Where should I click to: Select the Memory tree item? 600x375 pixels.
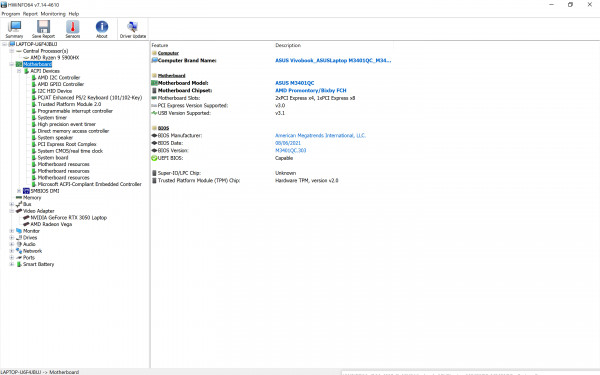pyautogui.click(x=32, y=198)
